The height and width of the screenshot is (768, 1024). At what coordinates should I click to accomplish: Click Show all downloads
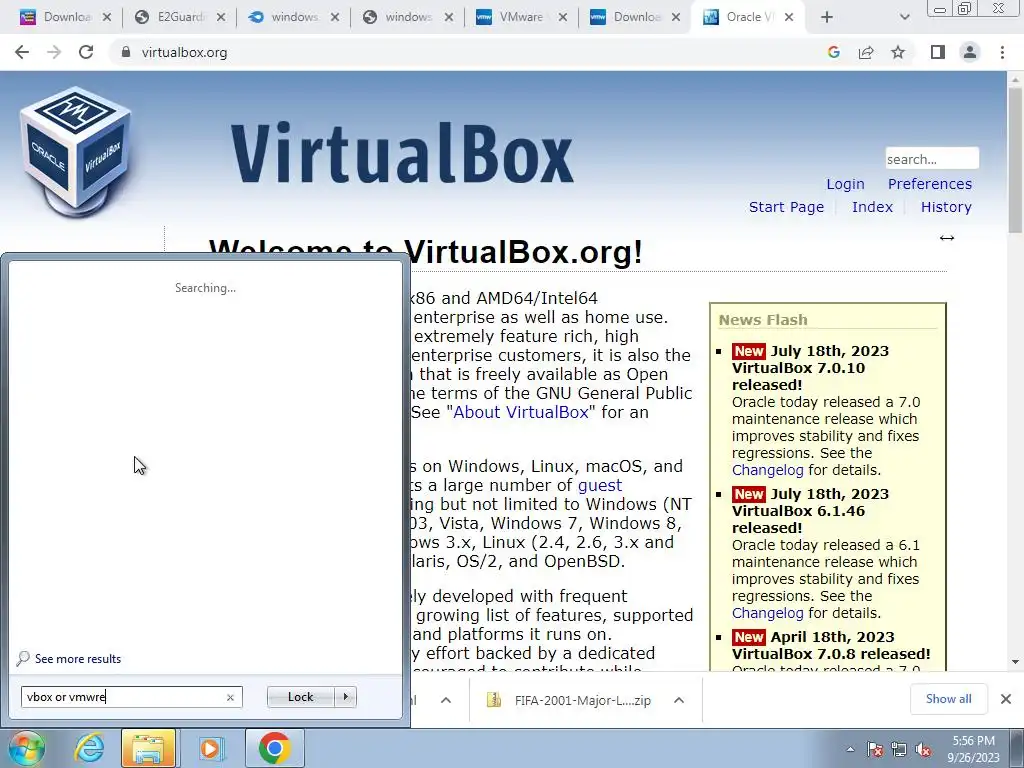pyautogui.click(x=948, y=699)
